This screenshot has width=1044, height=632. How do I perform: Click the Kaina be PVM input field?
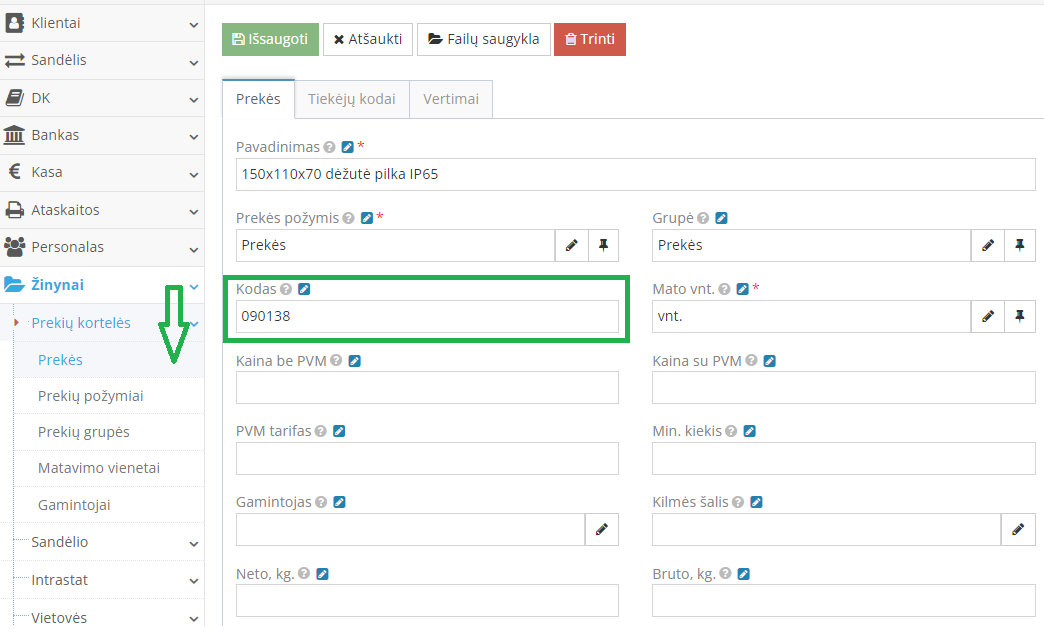point(427,387)
